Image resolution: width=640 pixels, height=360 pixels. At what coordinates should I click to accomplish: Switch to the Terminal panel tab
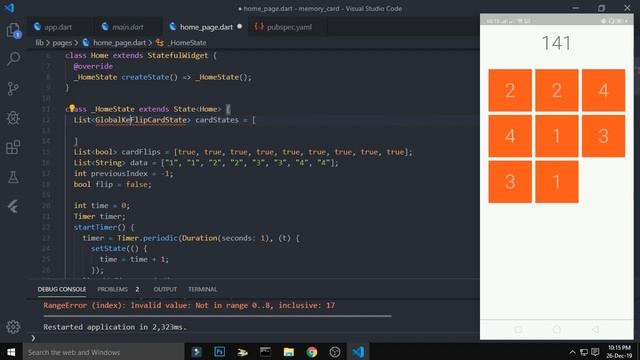202,289
